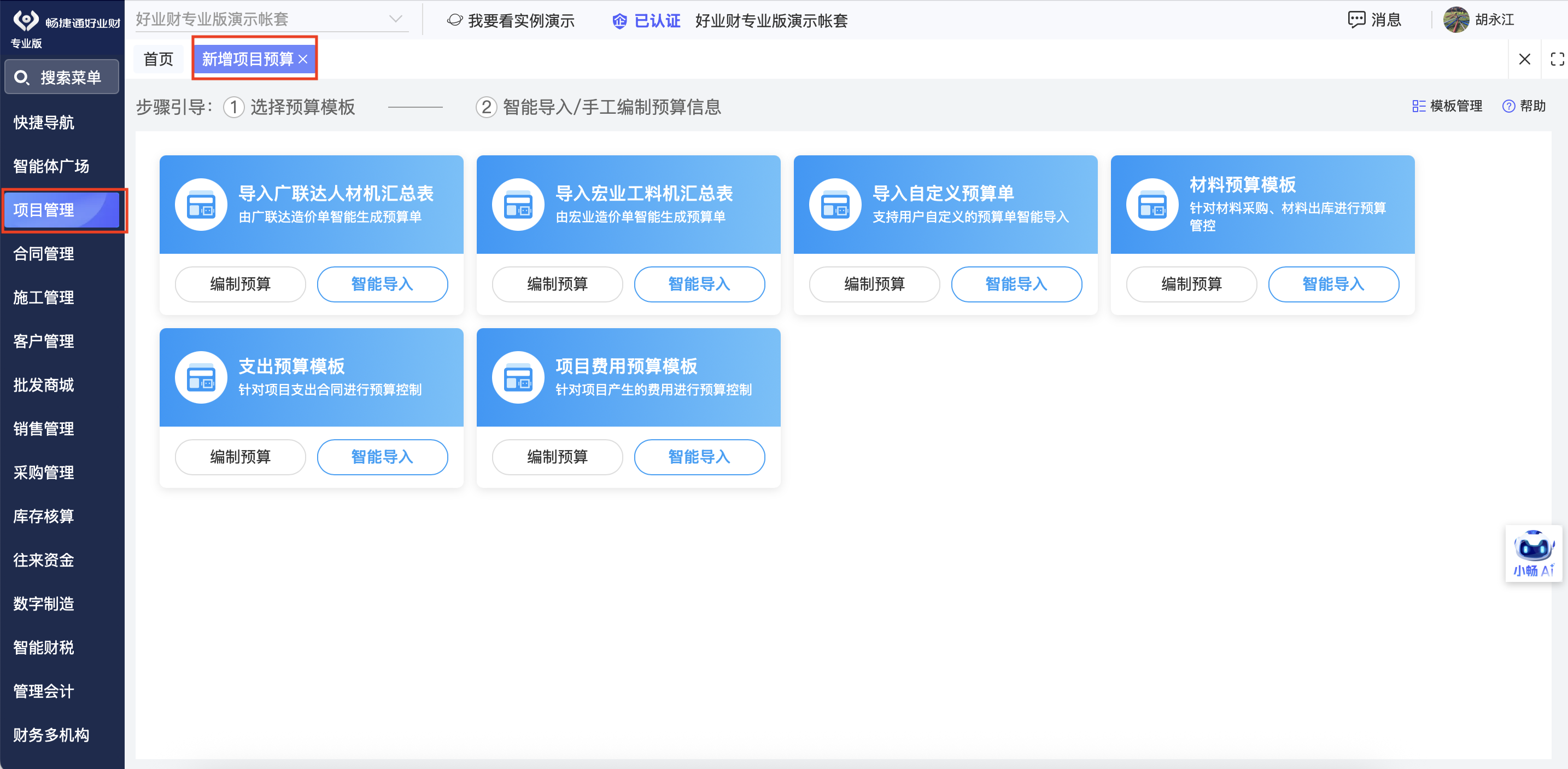Viewport: 1568px width, 769px height.
Task: Expand the 好业财专业版演示帐套 account dropdown
Action: [396, 20]
